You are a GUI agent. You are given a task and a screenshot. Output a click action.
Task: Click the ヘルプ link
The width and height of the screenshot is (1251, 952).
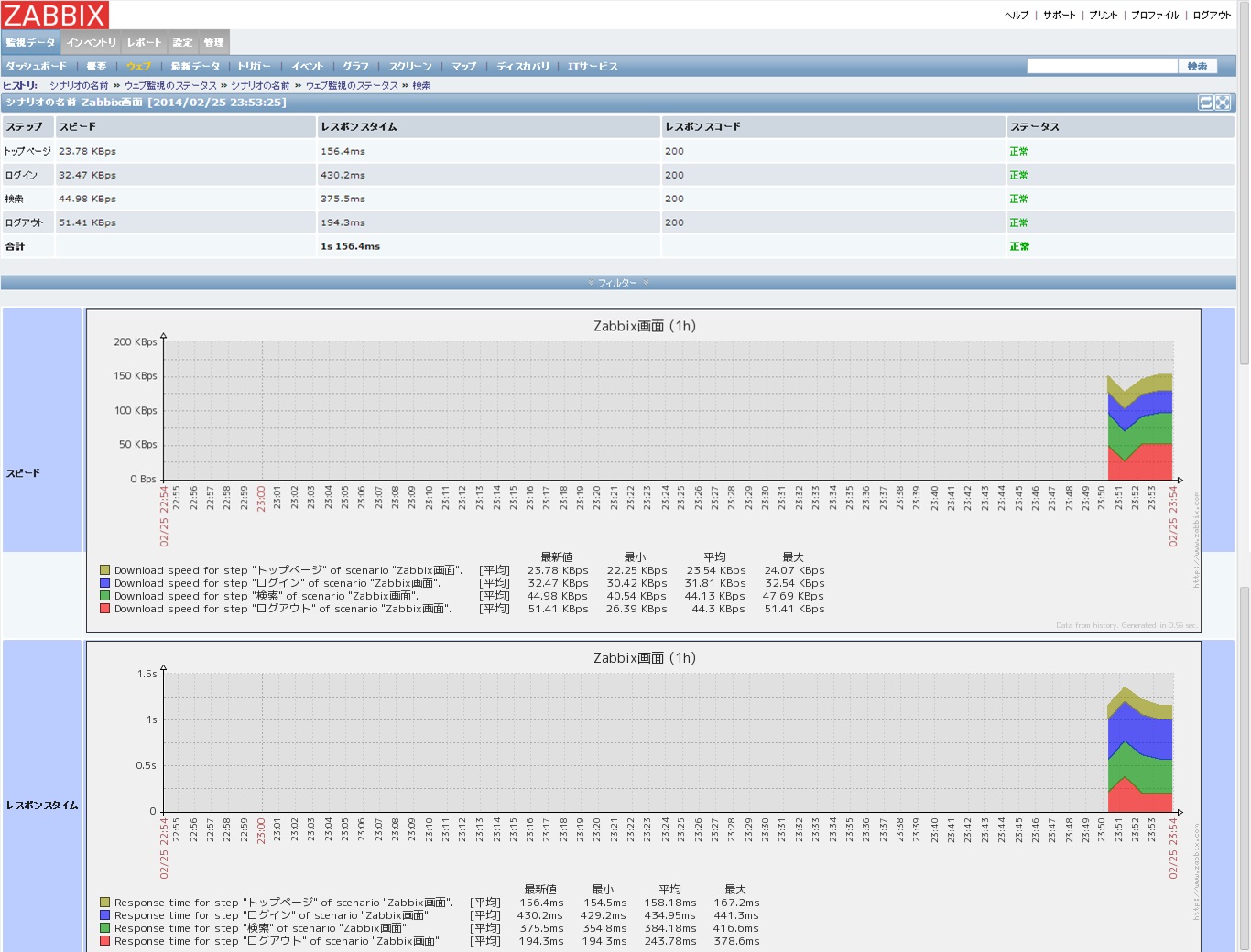tap(1017, 15)
